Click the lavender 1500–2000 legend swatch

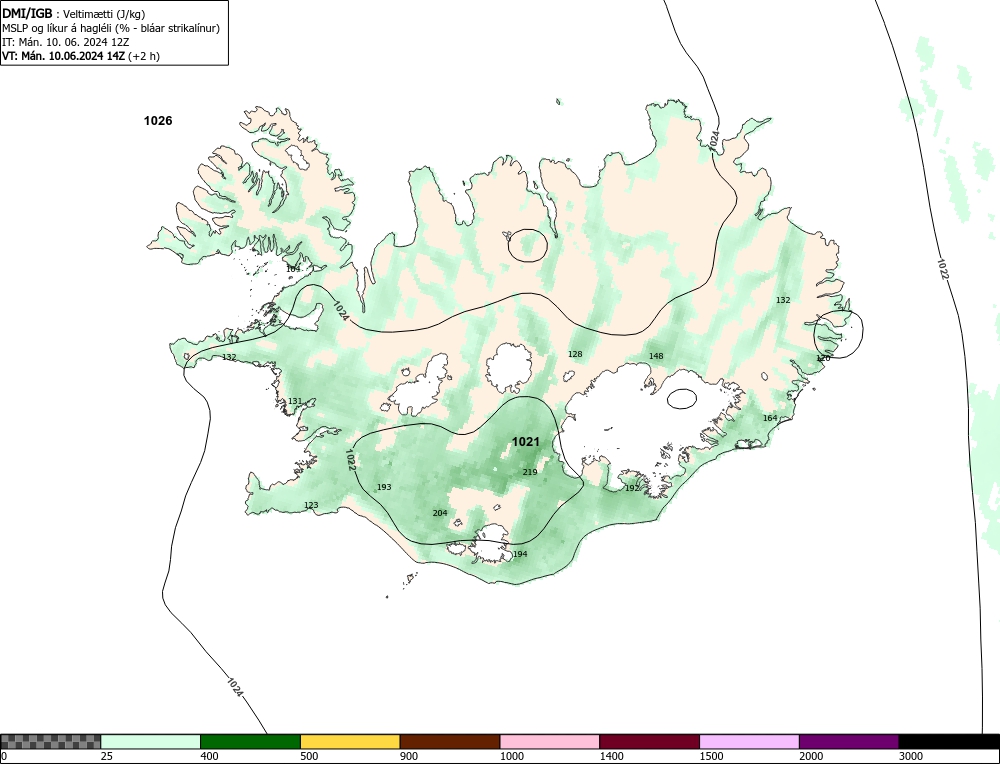click(749, 742)
